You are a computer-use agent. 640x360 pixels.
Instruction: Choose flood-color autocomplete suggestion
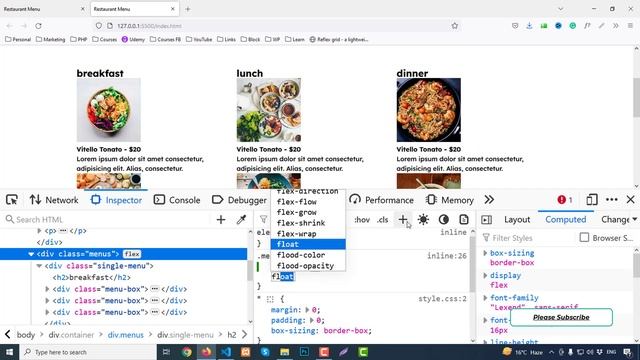pyautogui.click(x=308, y=255)
